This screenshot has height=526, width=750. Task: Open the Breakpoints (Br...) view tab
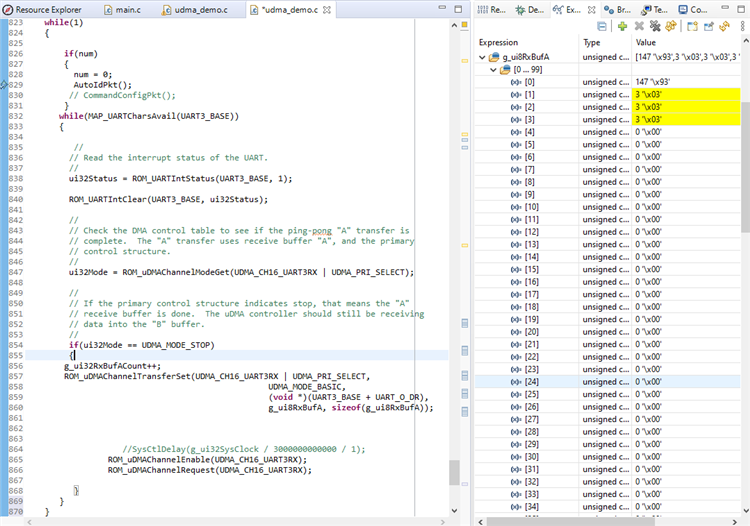coord(618,10)
